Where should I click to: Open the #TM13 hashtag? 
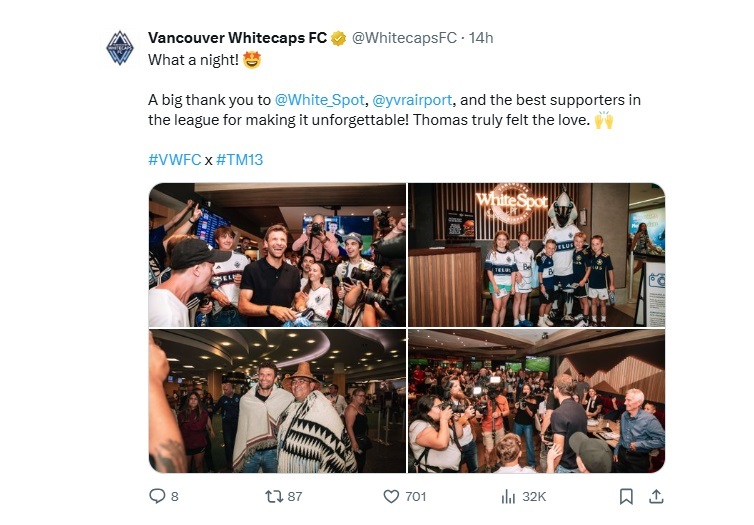tap(239, 160)
